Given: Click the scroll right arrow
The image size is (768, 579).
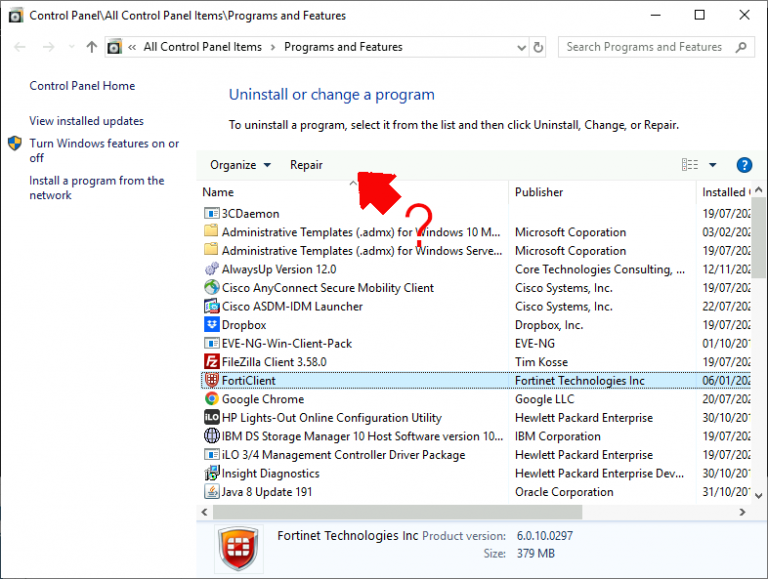Looking at the screenshot, I should (x=743, y=512).
